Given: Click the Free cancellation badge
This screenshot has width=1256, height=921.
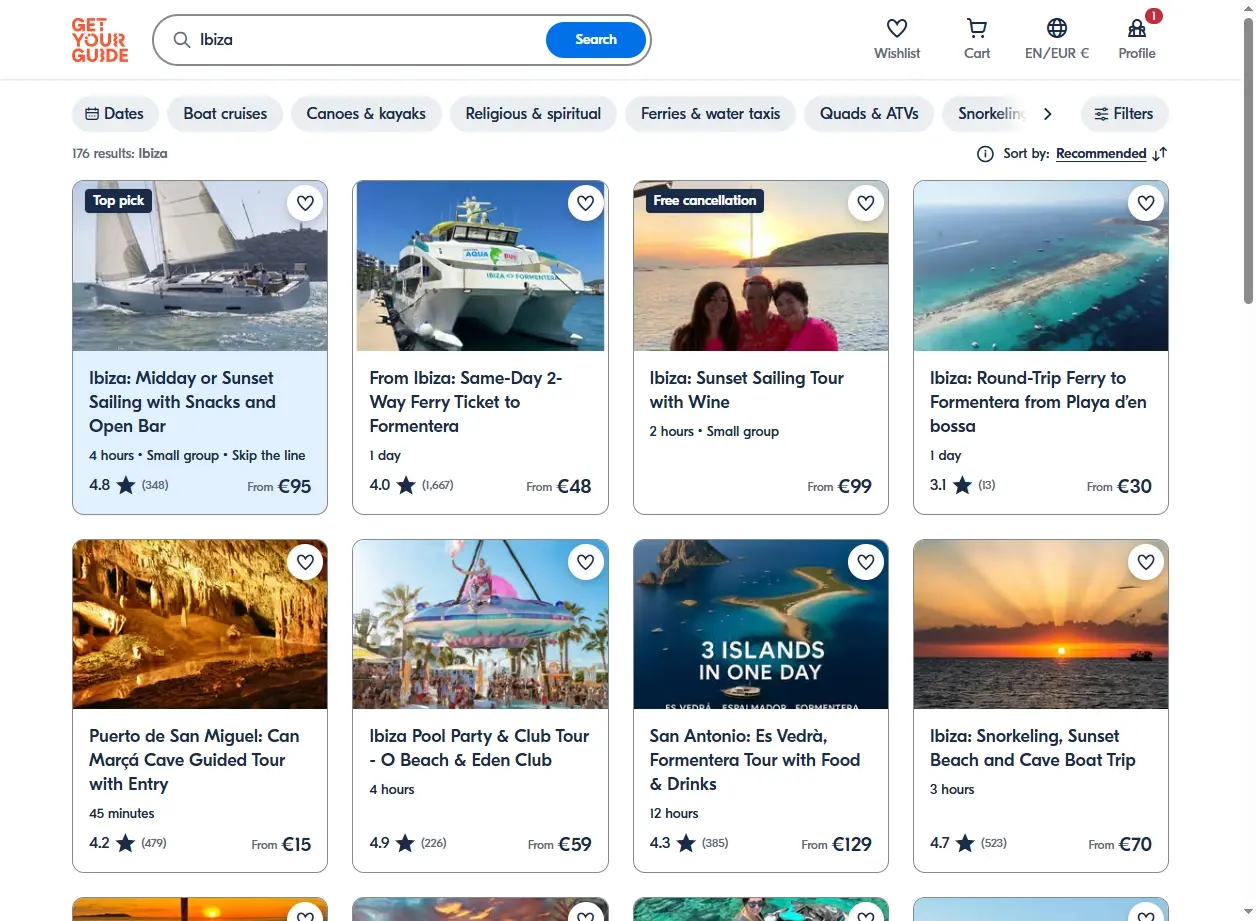Looking at the screenshot, I should [x=705, y=201].
